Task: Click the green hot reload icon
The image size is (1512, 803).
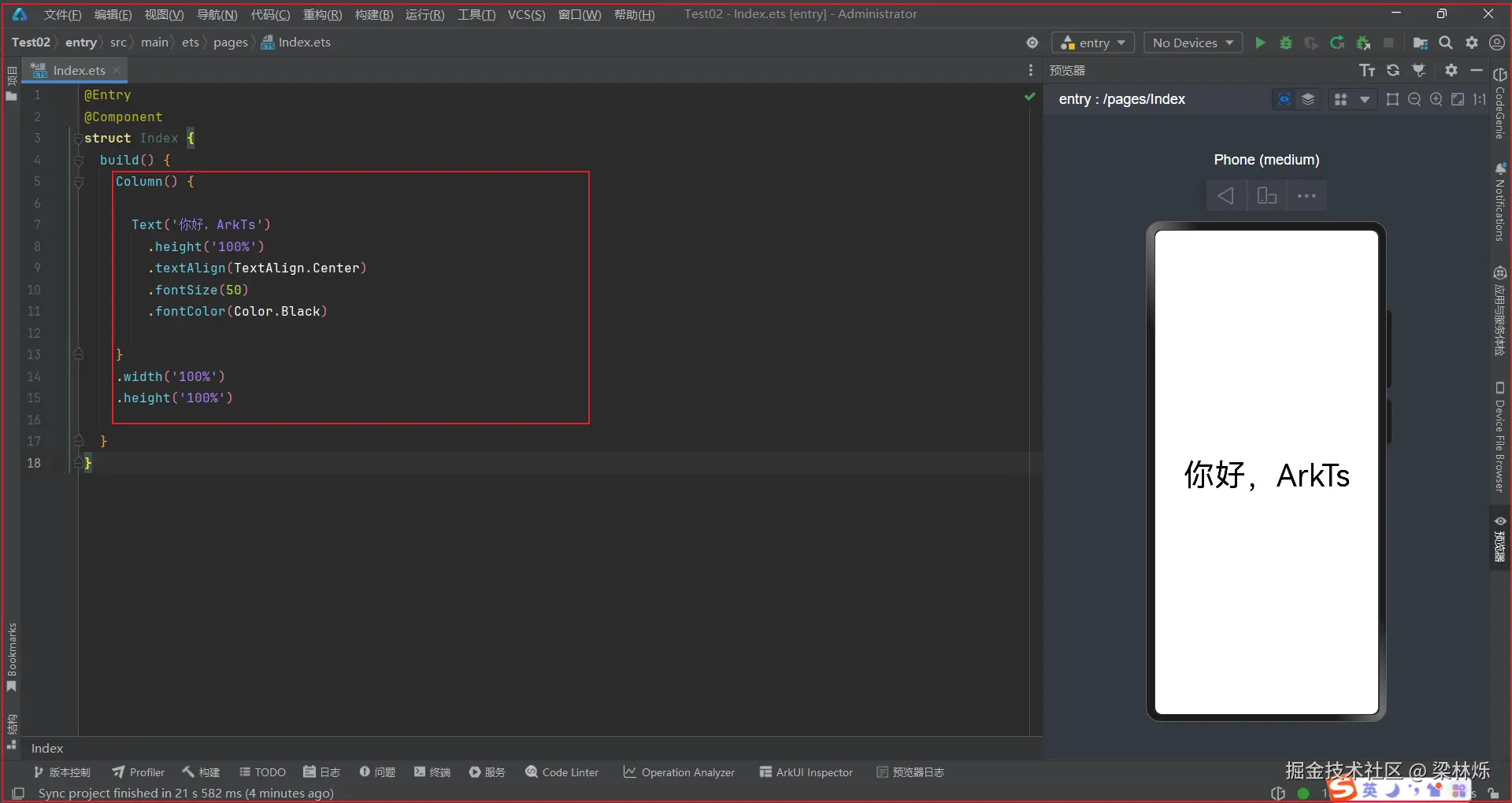Action: [x=1337, y=43]
